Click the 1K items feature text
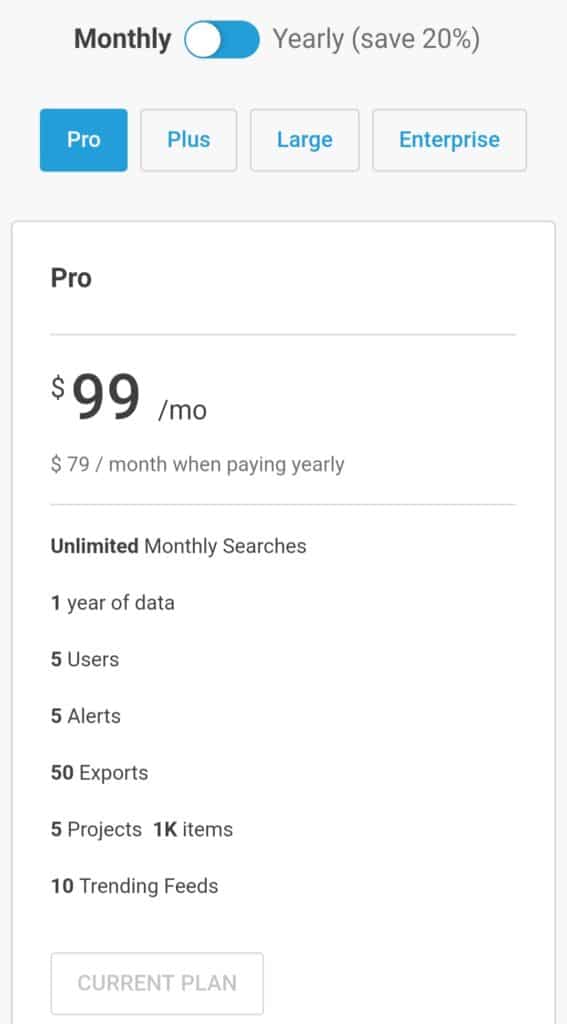The height and width of the screenshot is (1024, 567). pos(193,829)
